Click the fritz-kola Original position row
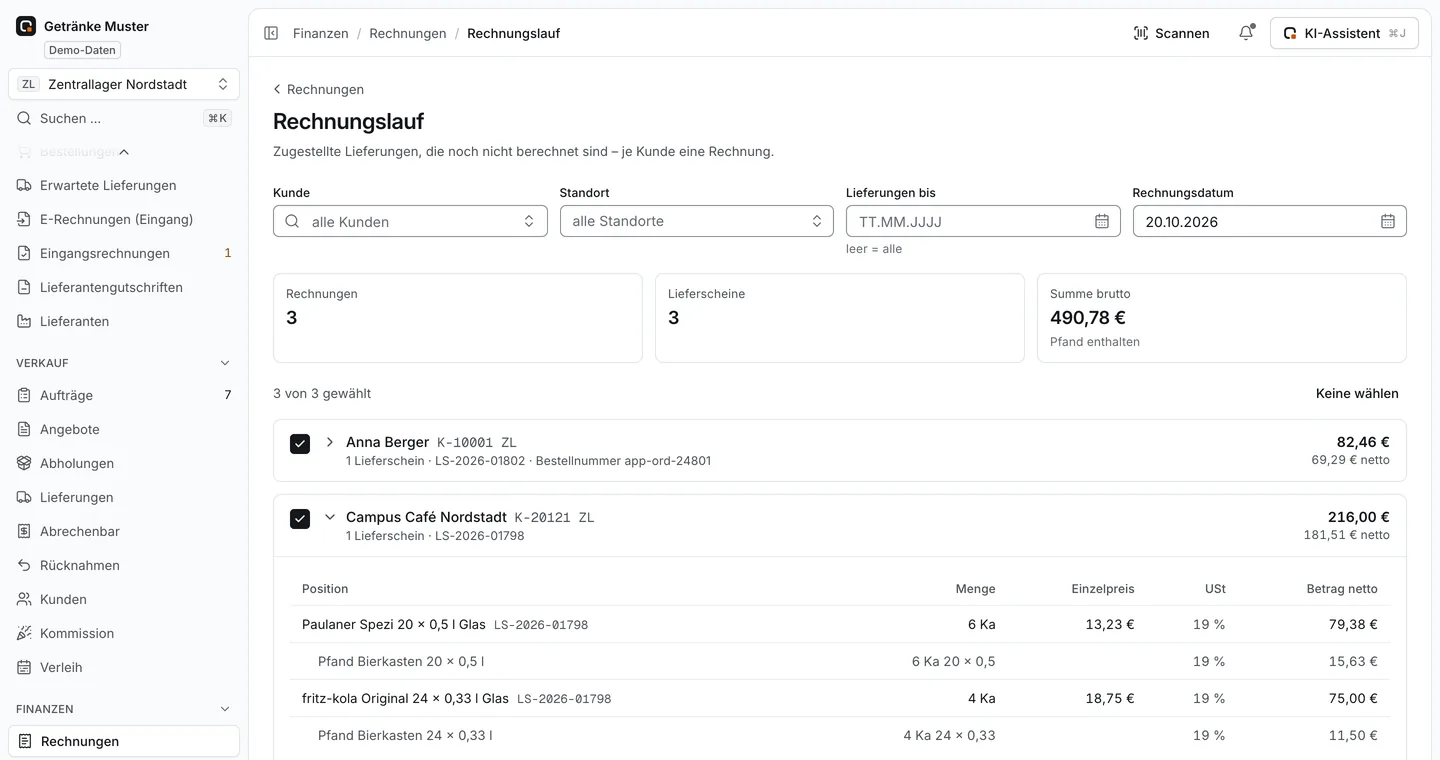The image size is (1440, 760). (x=840, y=698)
